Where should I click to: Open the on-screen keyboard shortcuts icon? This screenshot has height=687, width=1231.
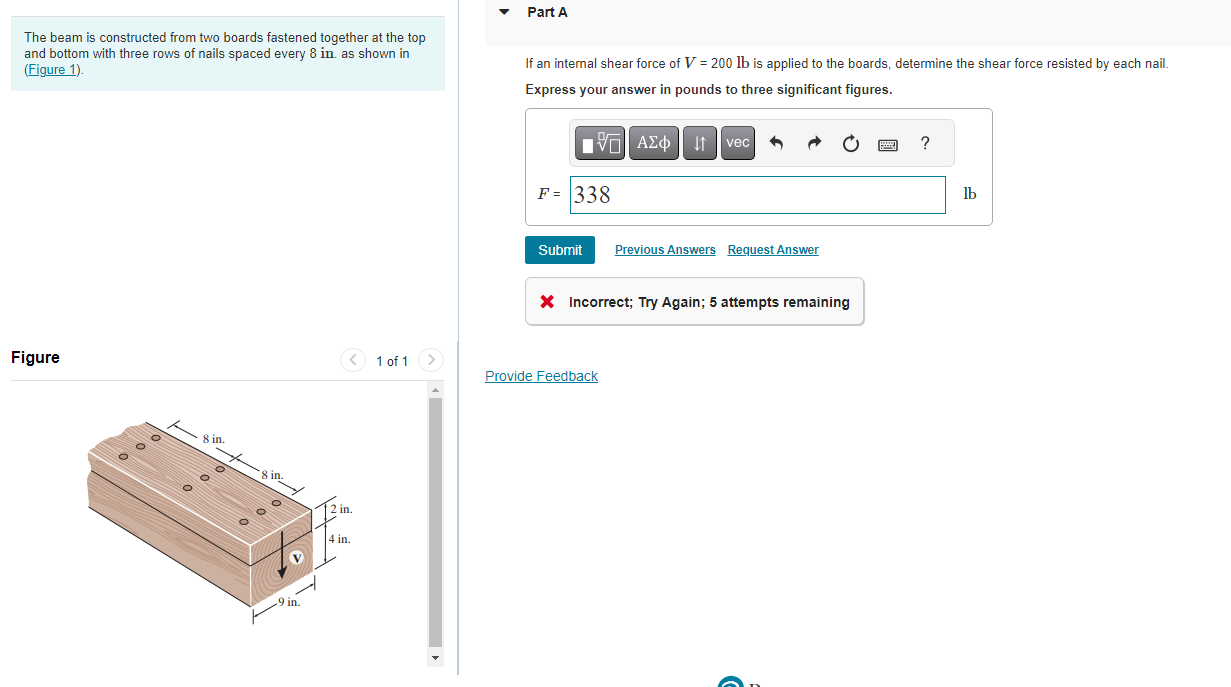click(887, 142)
